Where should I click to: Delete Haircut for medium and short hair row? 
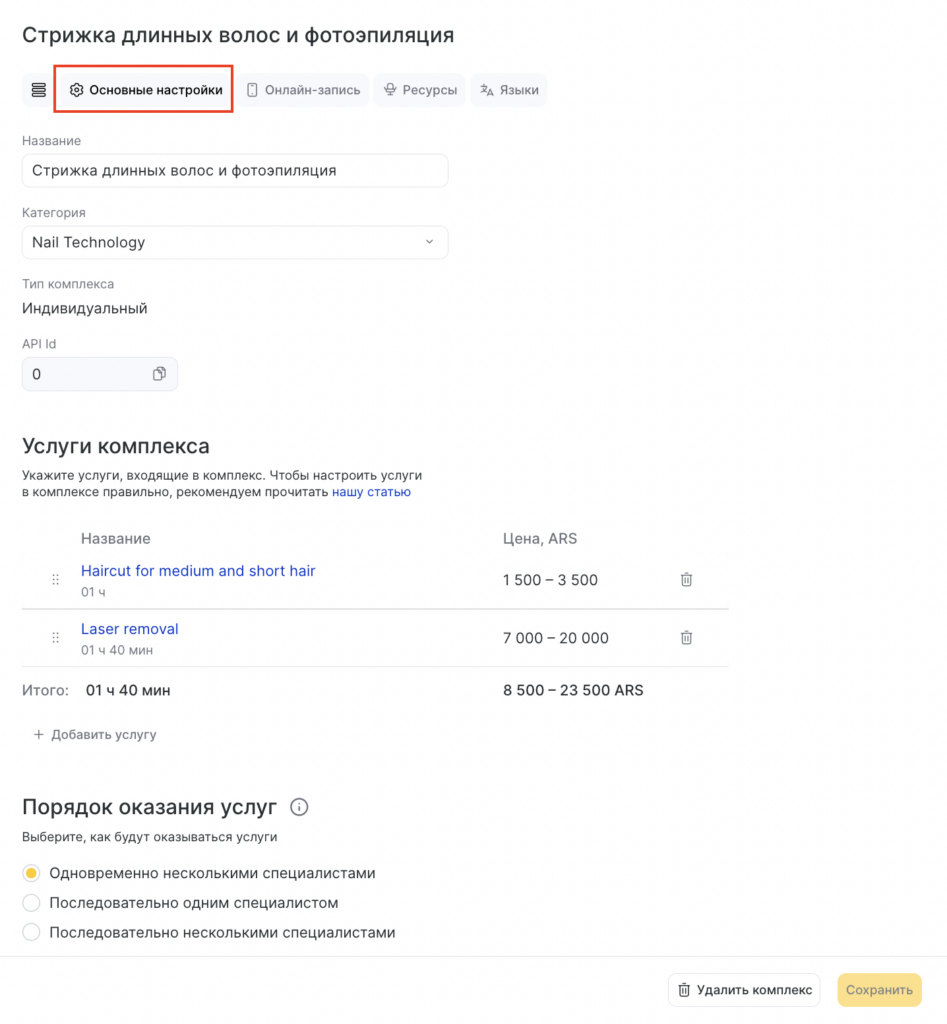pyautogui.click(x=686, y=579)
